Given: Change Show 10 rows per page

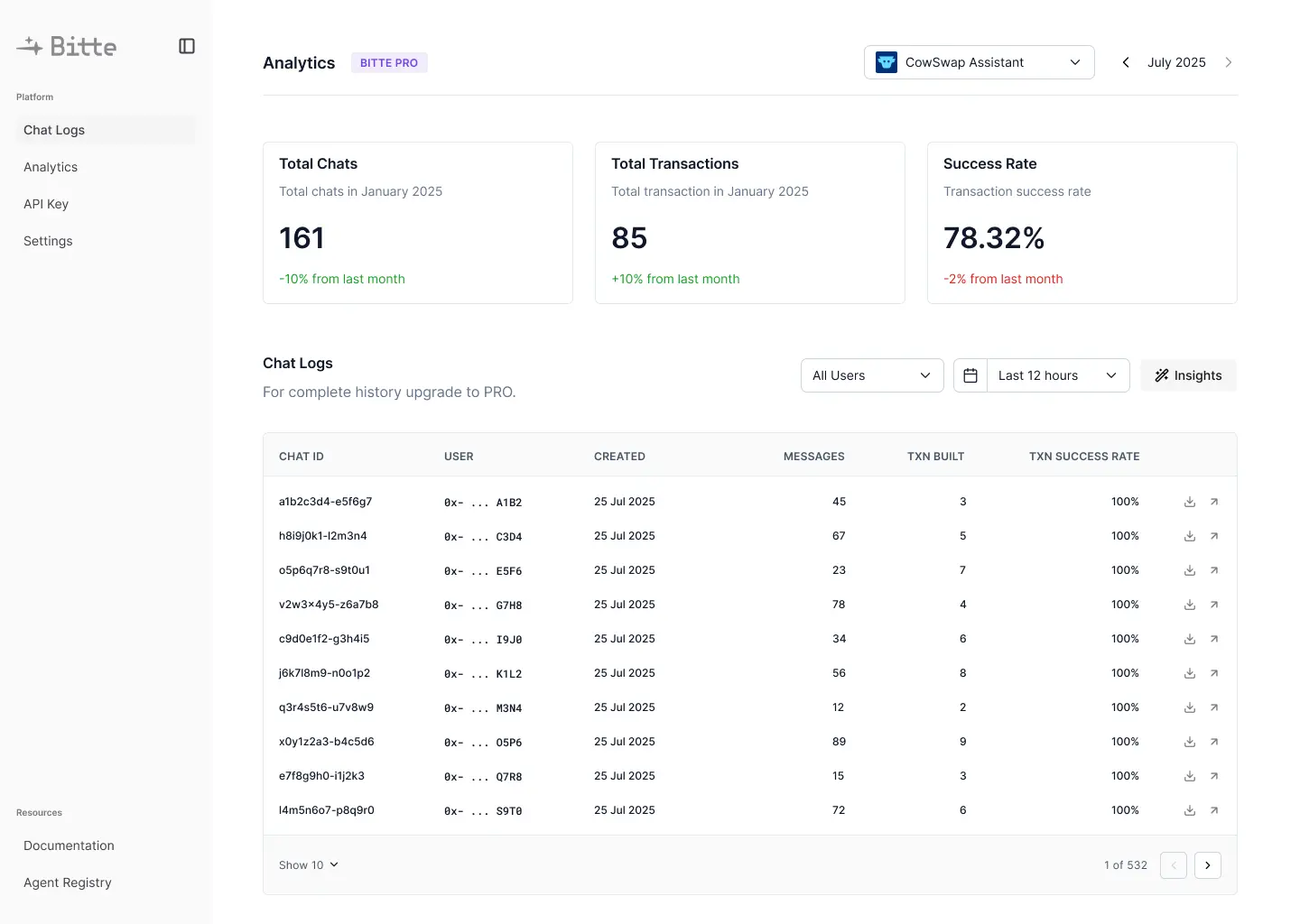Looking at the screenshot, I should pyautogui.click(x=309, y=864).
